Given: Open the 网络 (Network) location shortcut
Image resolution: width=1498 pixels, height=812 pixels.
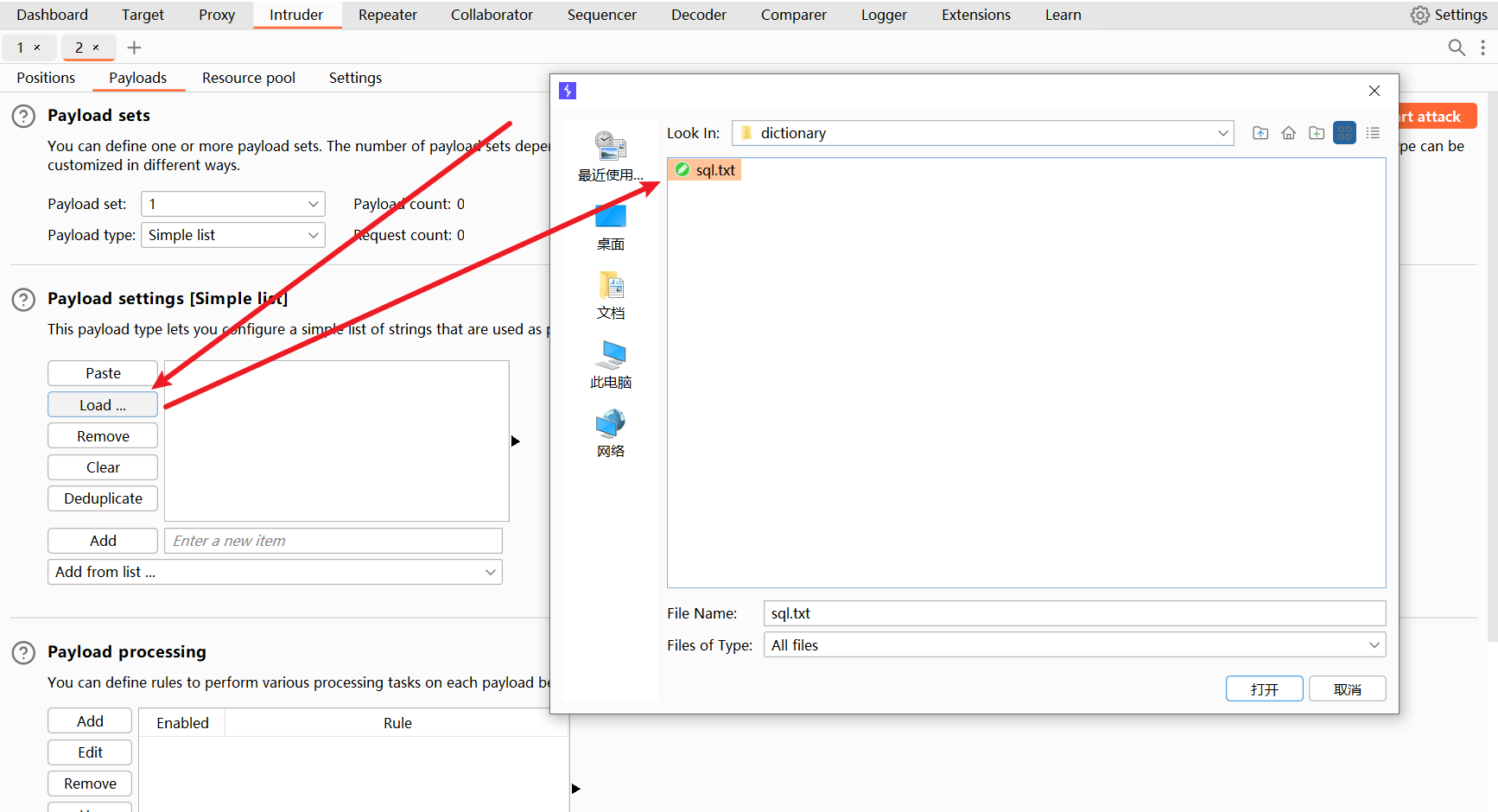Looking at the screenshot, I should tap(610, 434).
